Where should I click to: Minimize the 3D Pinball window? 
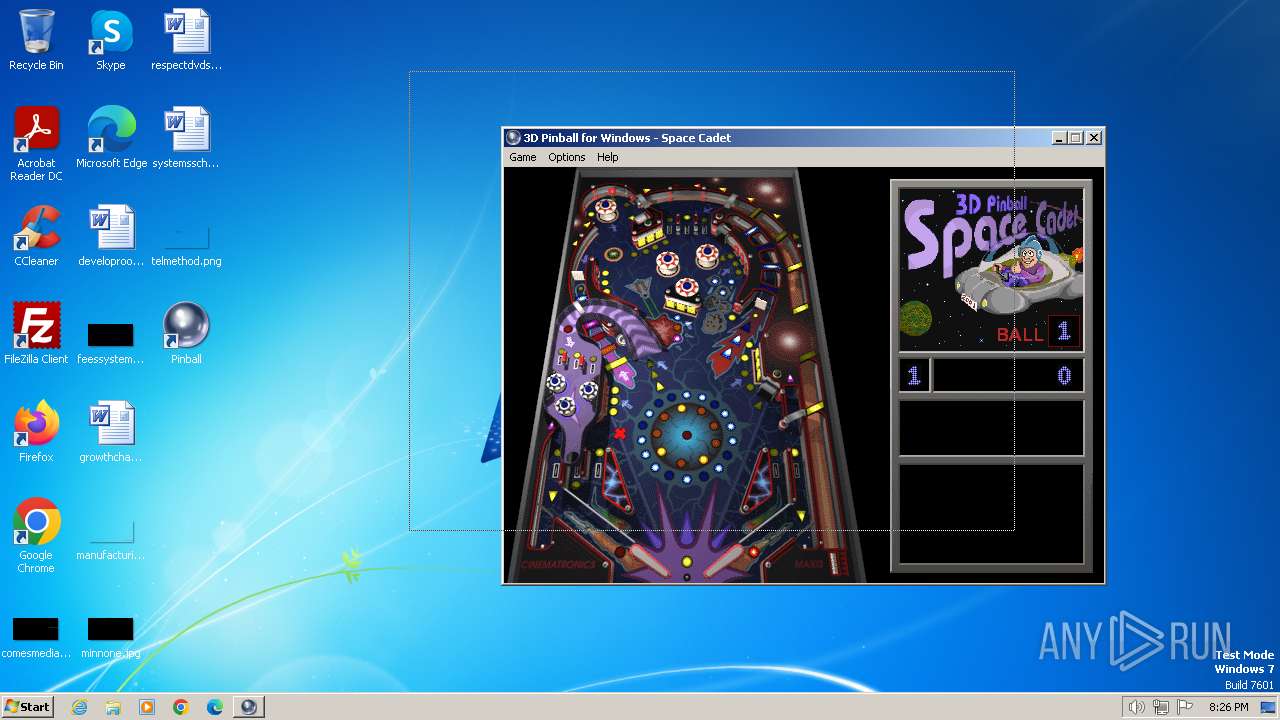tap(1059, 138)
